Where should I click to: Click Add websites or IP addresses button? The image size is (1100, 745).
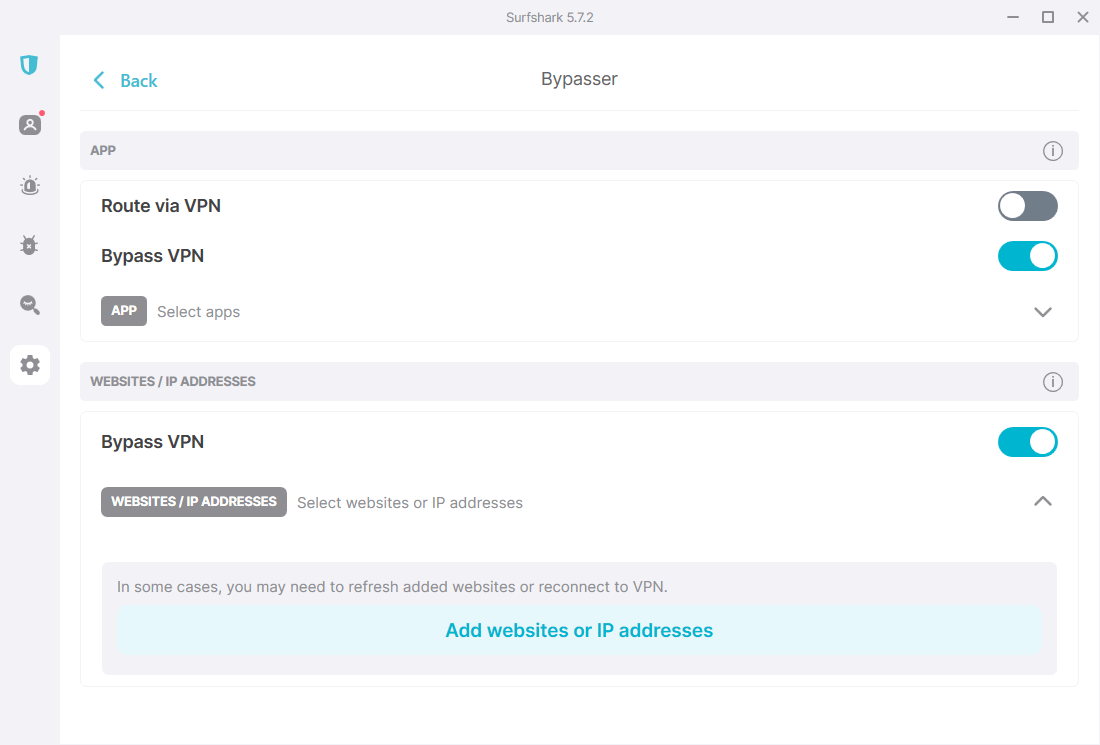pos(579,631)
